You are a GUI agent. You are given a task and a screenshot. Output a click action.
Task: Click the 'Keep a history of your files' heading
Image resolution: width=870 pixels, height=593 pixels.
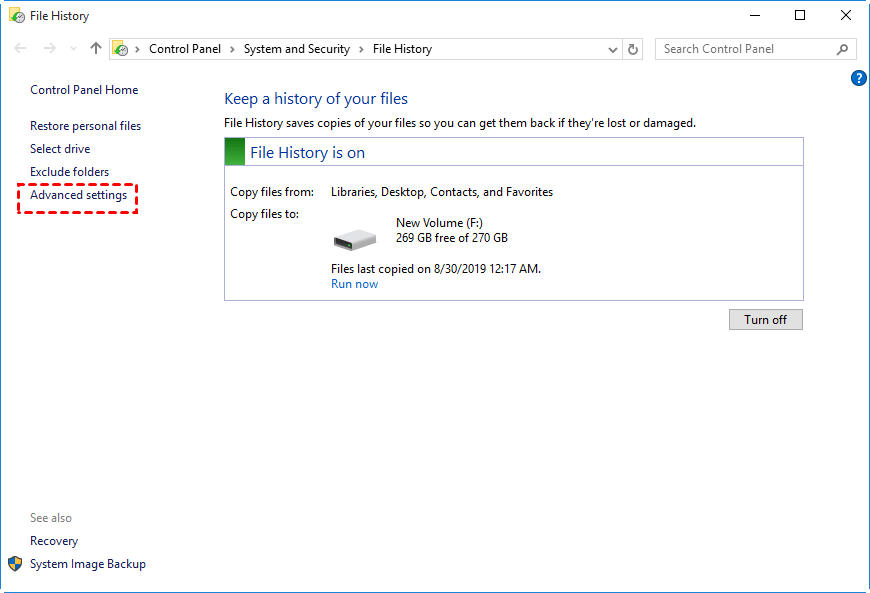point(316,99)
